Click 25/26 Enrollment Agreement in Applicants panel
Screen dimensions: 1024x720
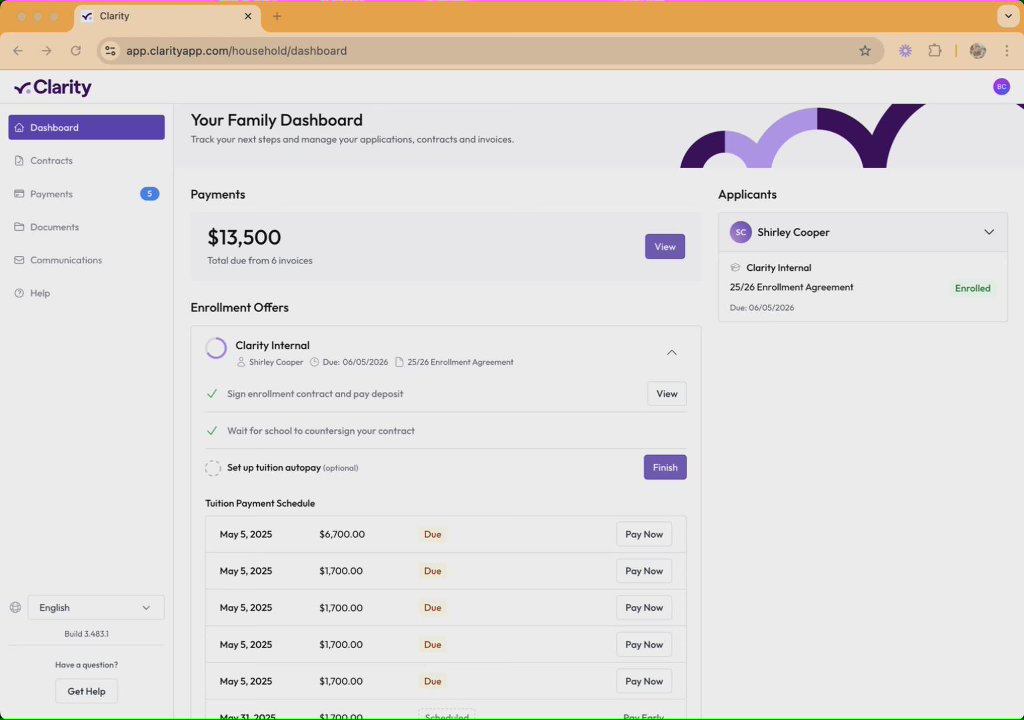click(x=792, y=287)
